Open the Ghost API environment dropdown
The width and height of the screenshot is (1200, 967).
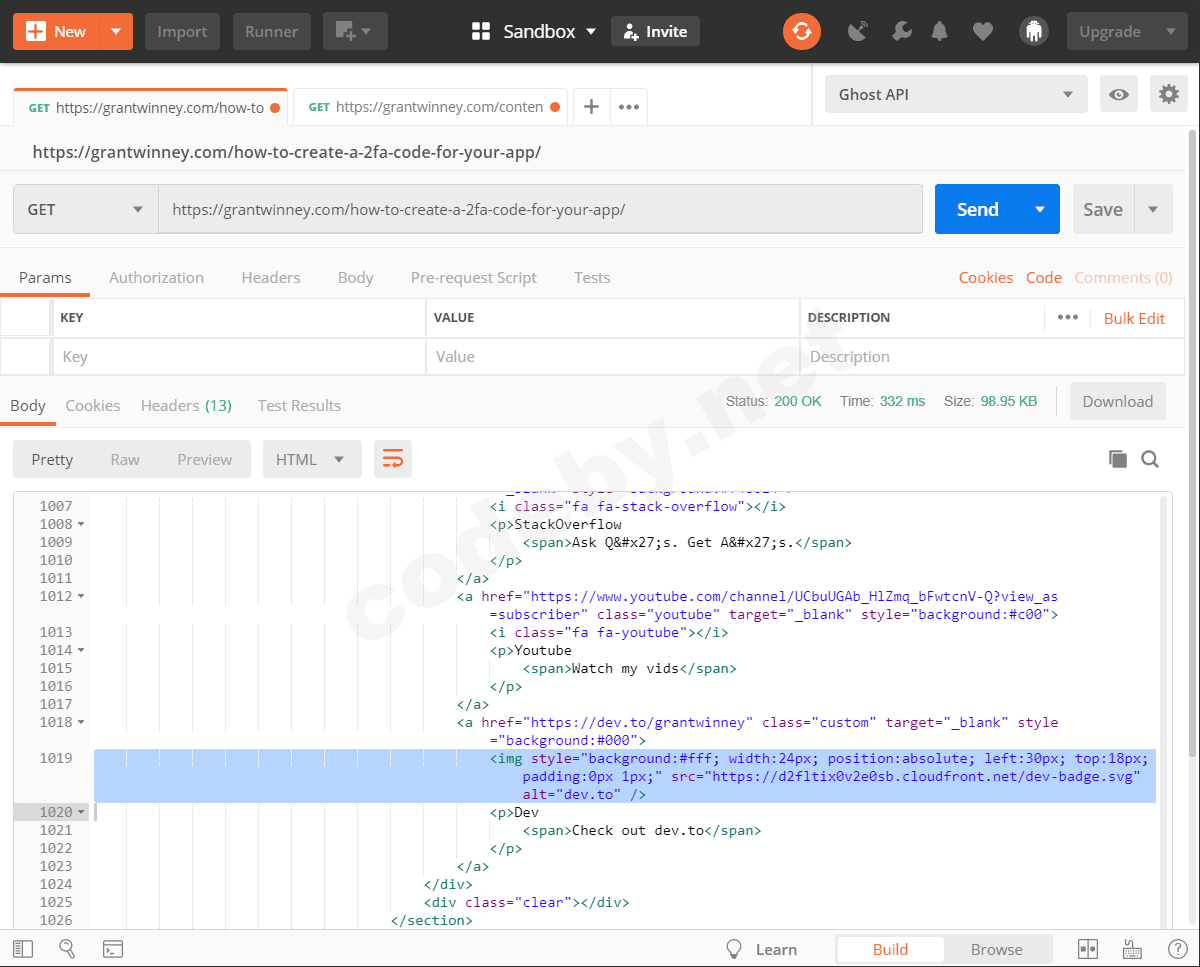coord(955,95)
